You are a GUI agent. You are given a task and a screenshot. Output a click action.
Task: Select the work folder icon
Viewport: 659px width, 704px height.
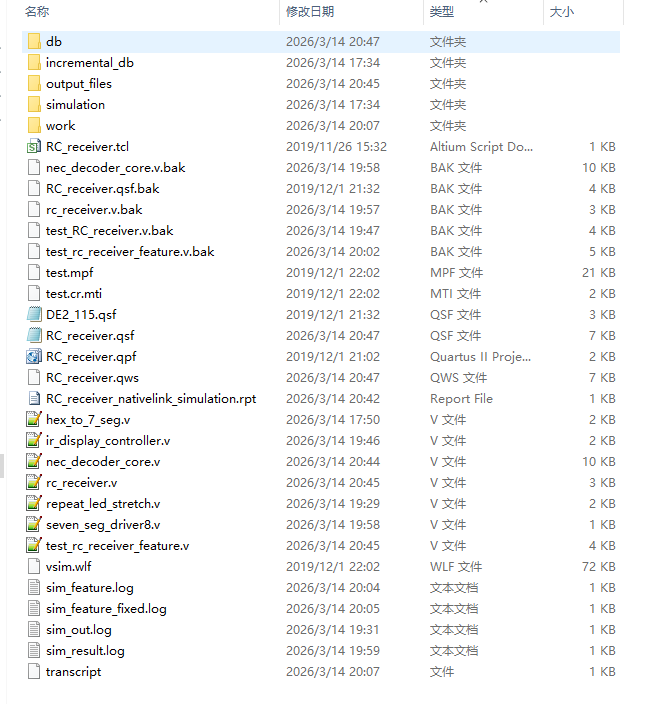tap(34, 126)
